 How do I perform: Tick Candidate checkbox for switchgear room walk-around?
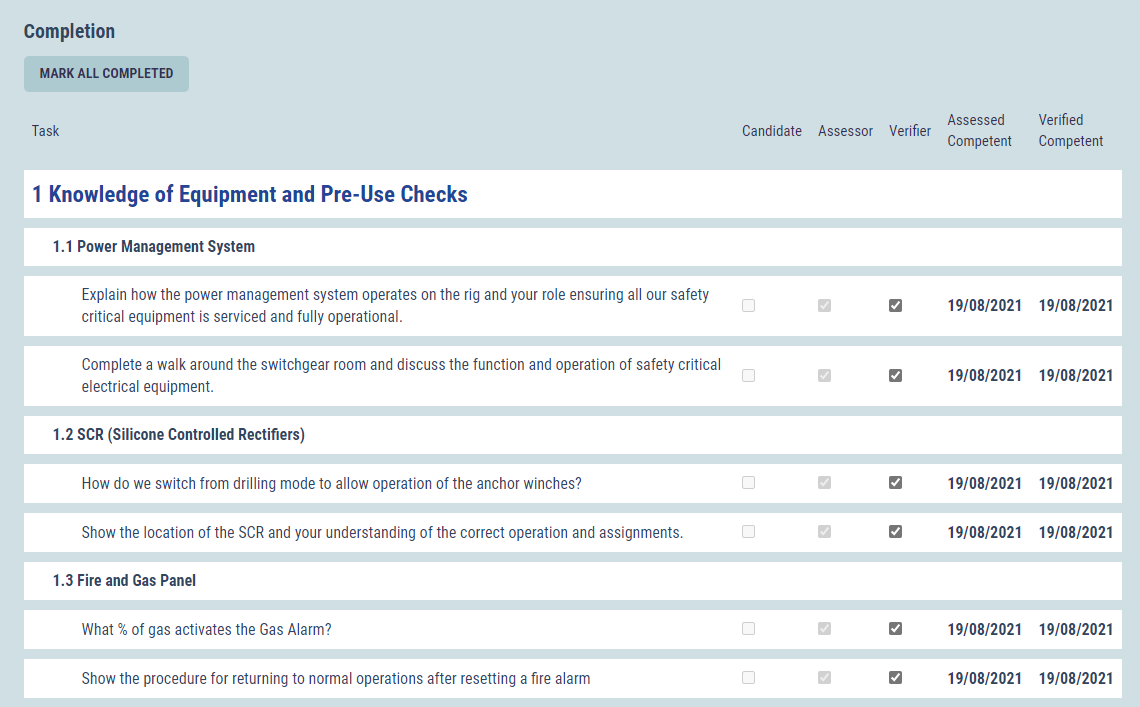[x=748, y=376]
